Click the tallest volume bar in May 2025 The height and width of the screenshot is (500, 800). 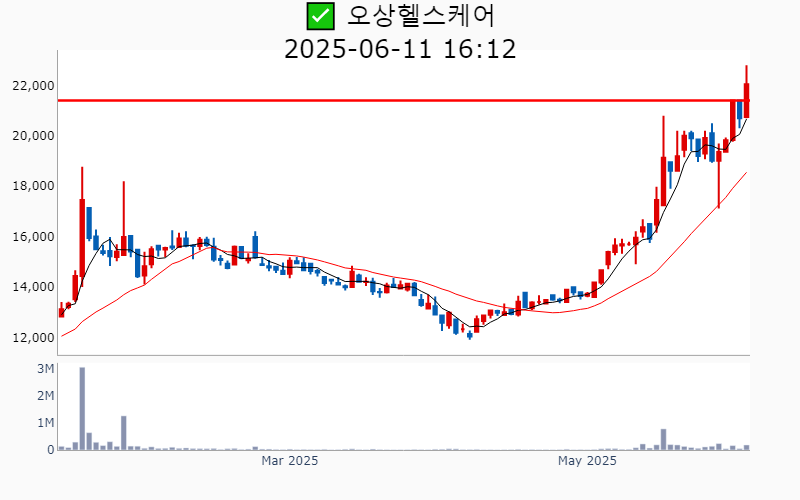pos(663,440)
